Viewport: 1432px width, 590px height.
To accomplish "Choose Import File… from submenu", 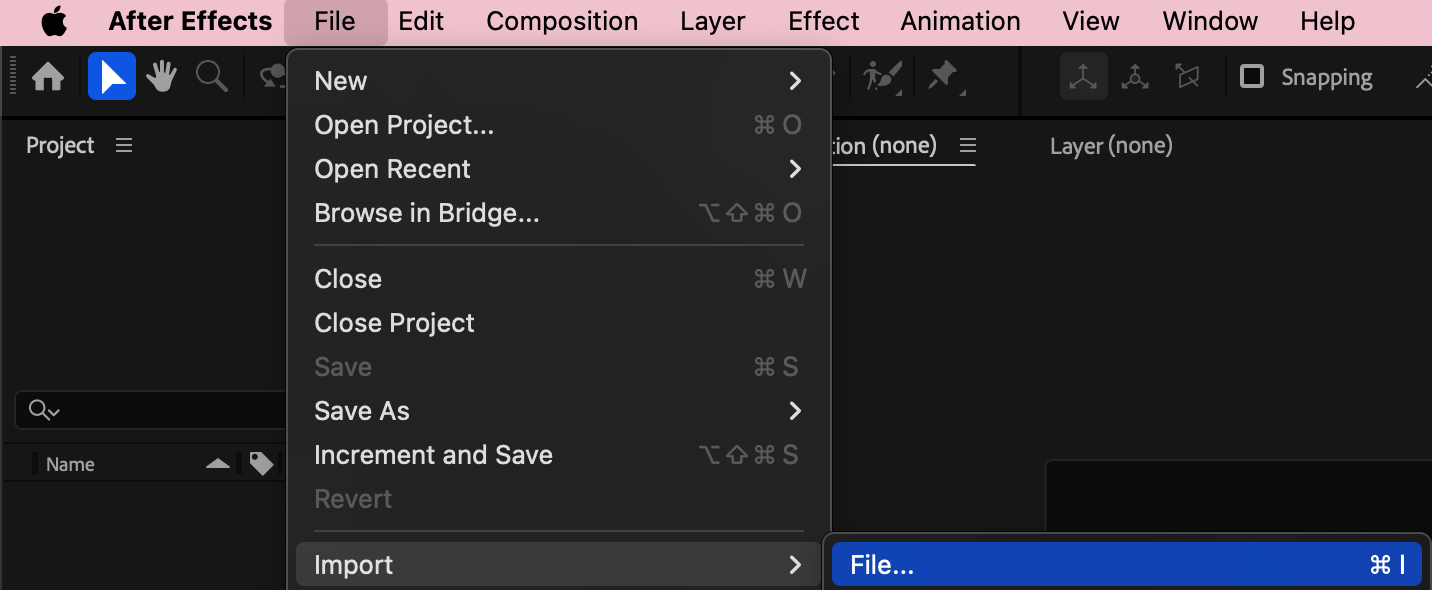I will point(1126,565).
